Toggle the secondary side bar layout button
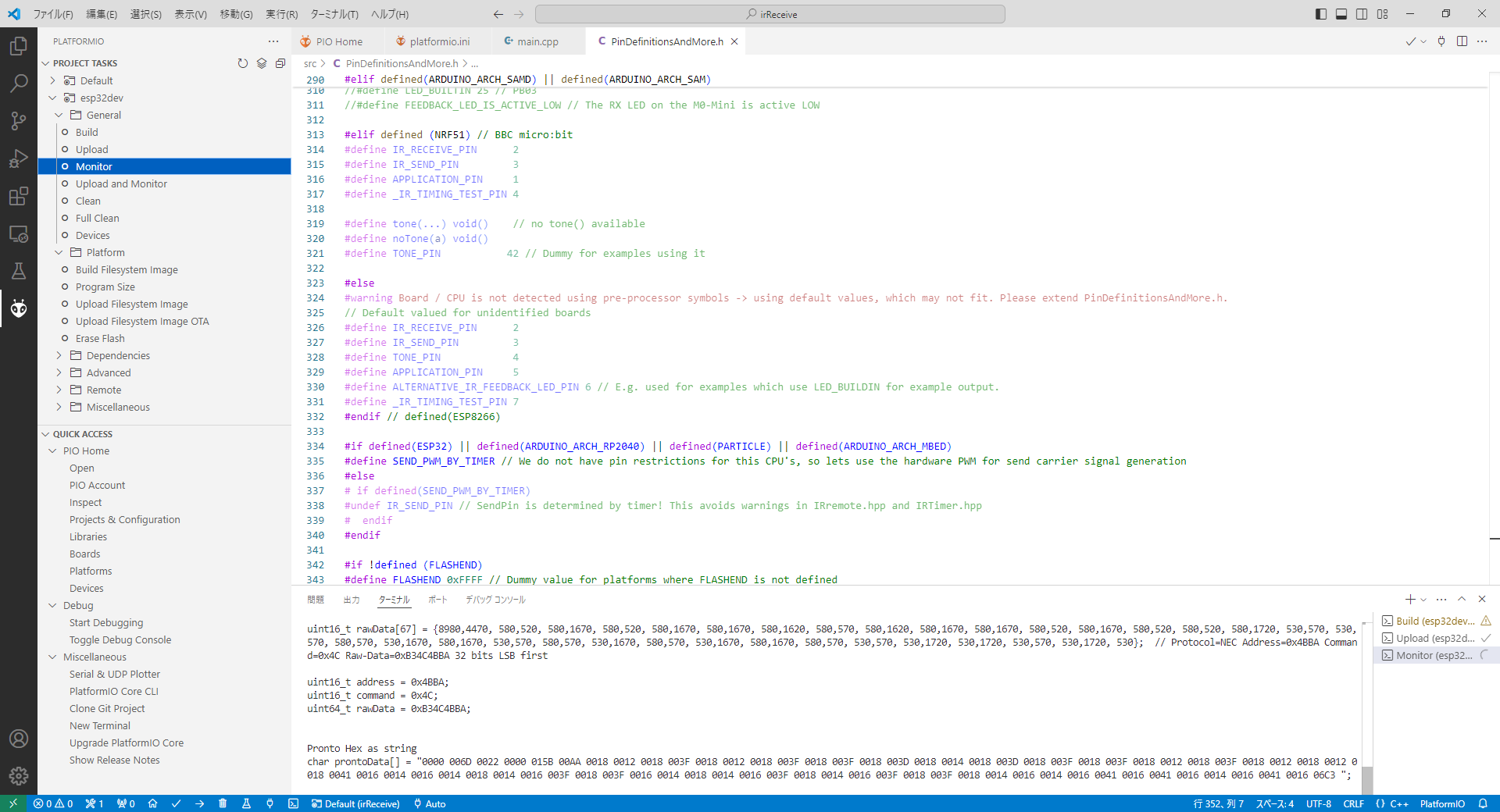The height and width of the screenshot is (812, 1500). pos(1362,14)
